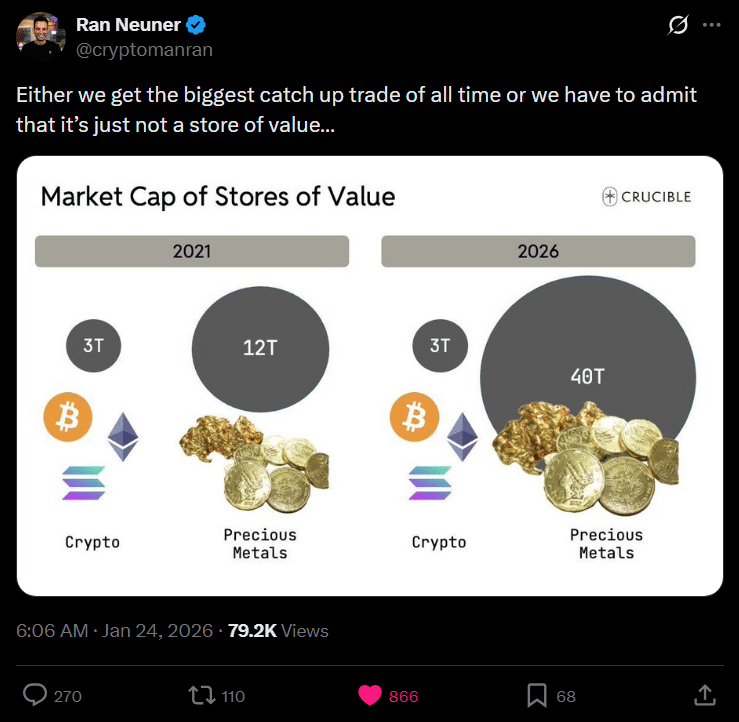Click the 6:06 AM Jan 24, 2026 timestamp
Image resolution: width=739 pixels, height=722 pixels.
pos(115,631)
